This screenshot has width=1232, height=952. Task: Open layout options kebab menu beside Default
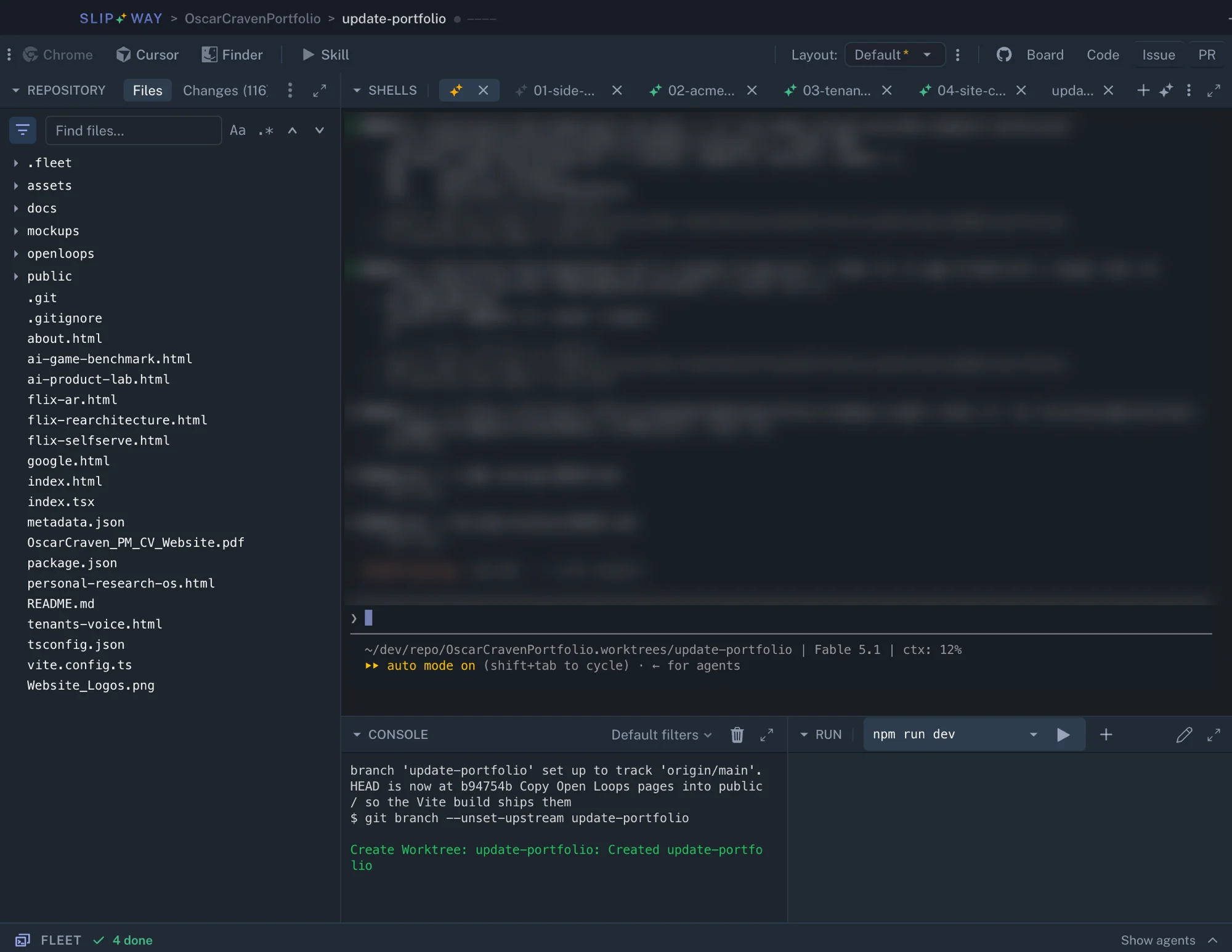click(x=957, y=55)
